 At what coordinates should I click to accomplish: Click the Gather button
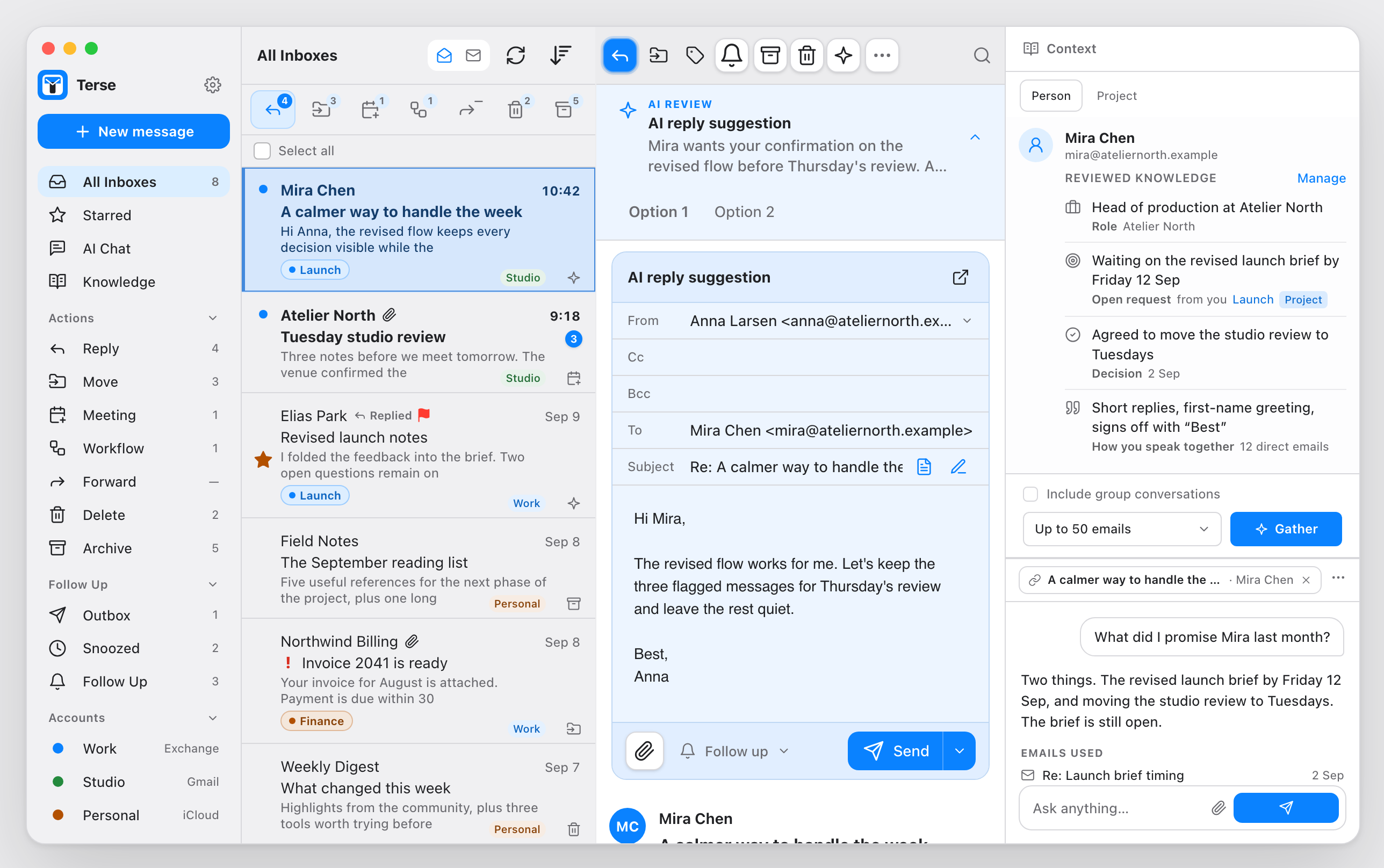1285,529
